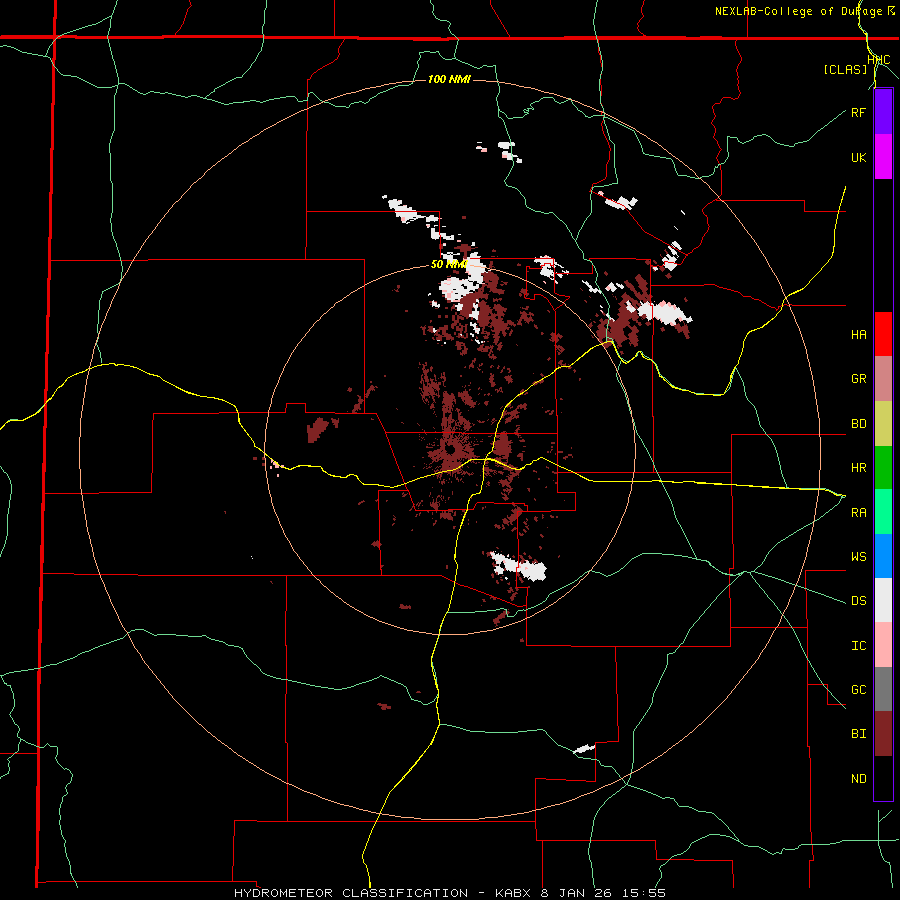The height and width of the screenshot is (900, 900).
Task: Click the mint green RA color swatch
Action: [x=883, y=512]
